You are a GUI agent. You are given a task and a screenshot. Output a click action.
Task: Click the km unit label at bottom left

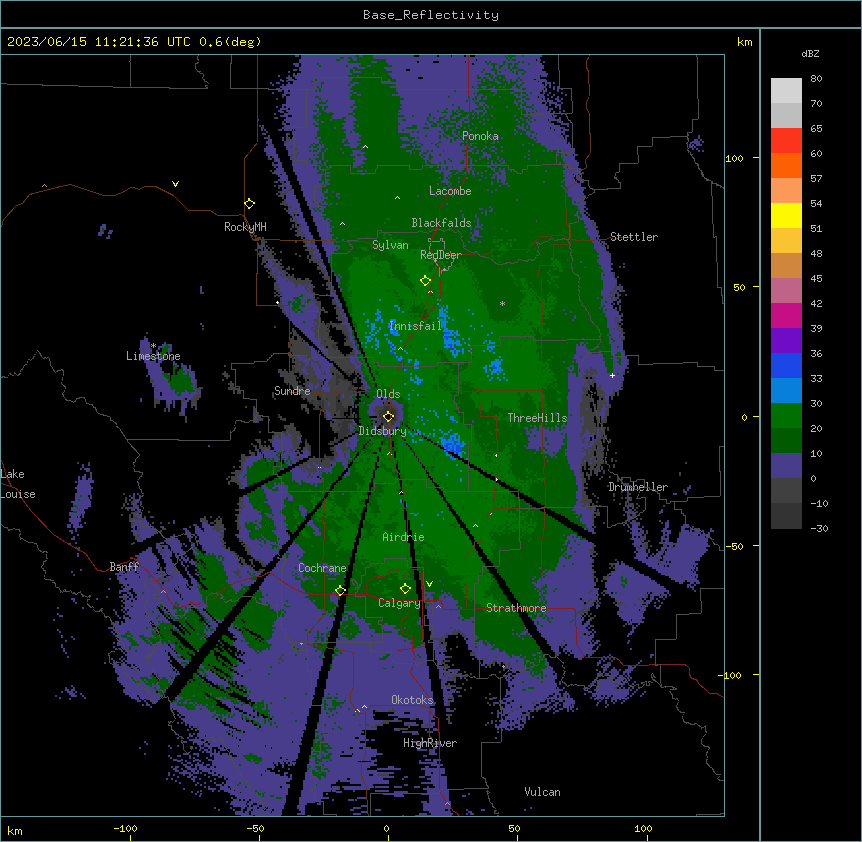click(15, 830)
